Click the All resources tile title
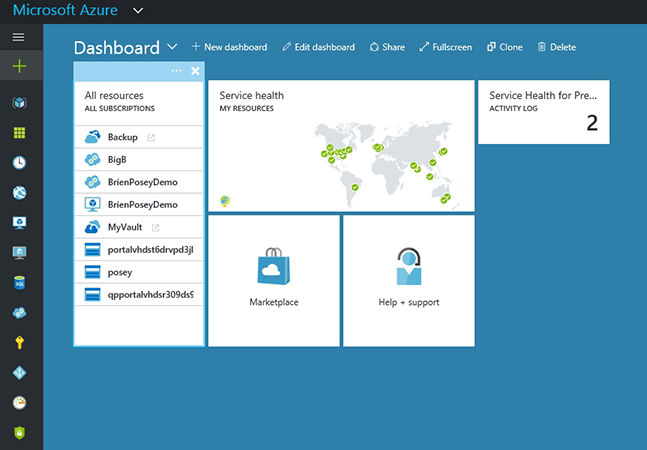The width and height of the screenshot is (647, 450). tap(114, 96)
